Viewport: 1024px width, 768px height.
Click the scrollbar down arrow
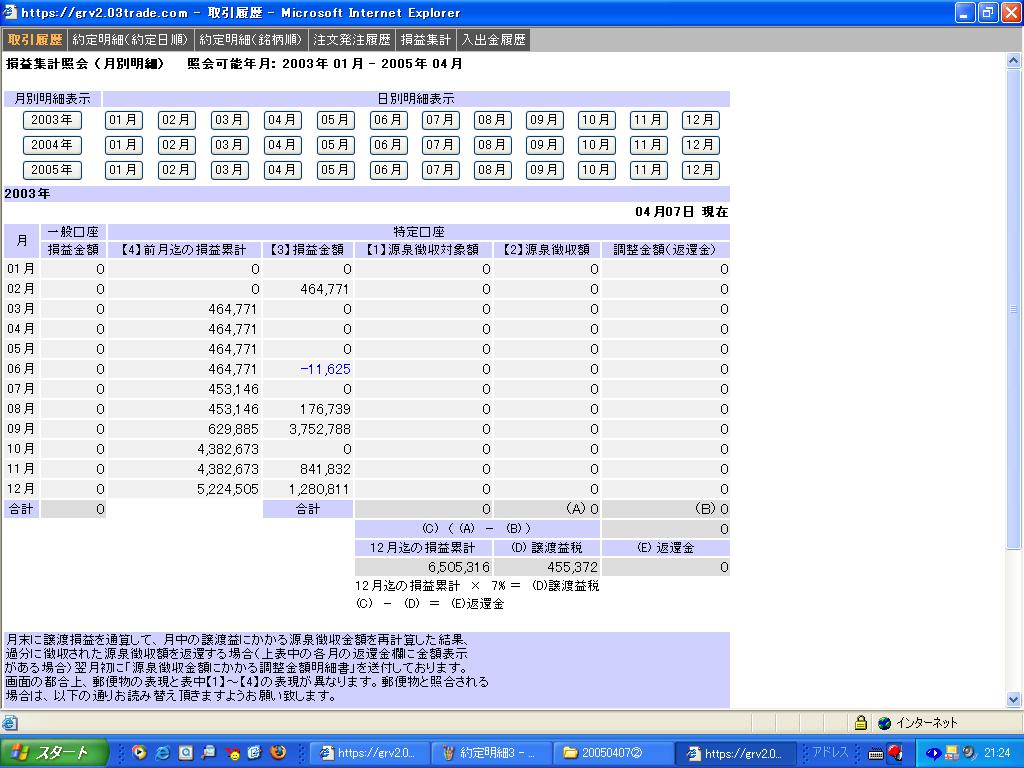[1014, 700]
